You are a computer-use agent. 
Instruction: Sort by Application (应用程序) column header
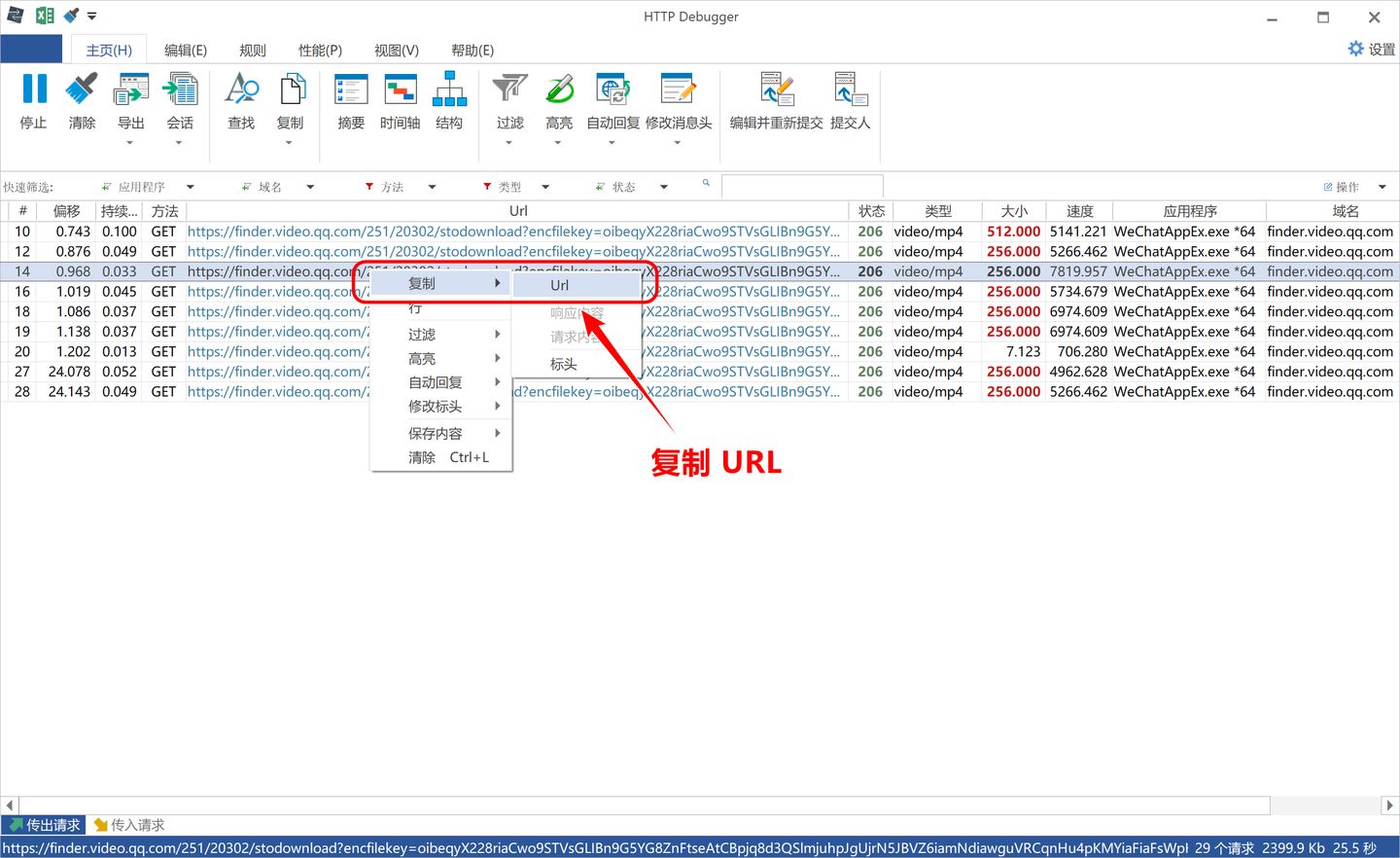[x=1190, y=211]
